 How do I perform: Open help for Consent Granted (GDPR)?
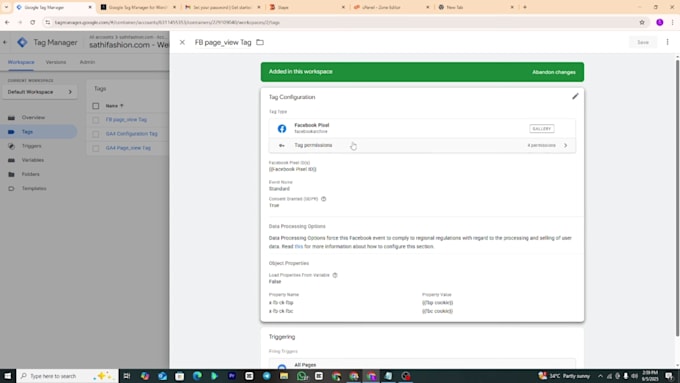click(324, 199)
